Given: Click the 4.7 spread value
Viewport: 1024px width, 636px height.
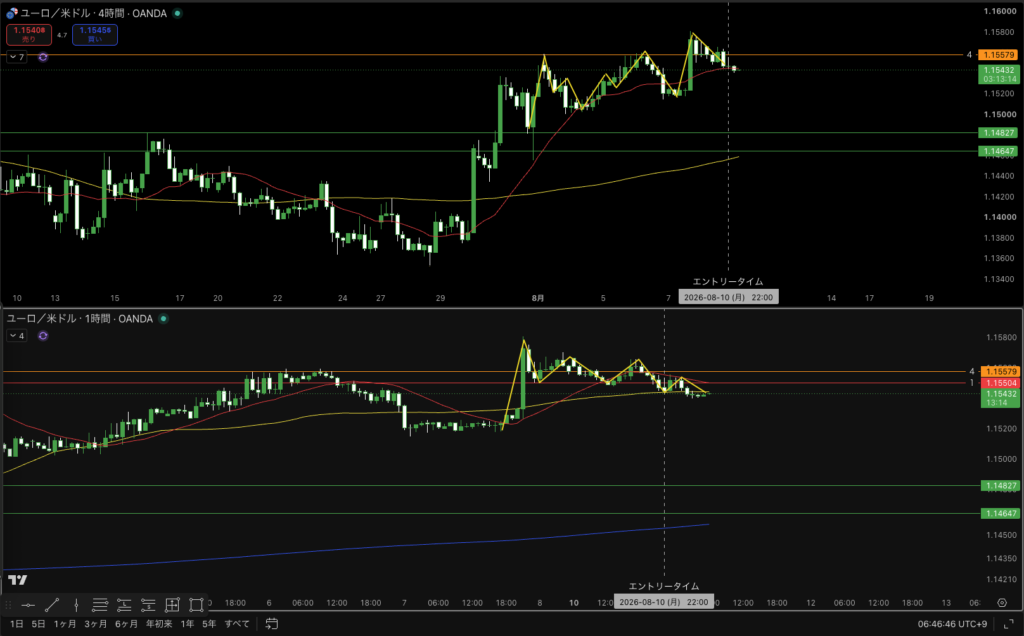Looking at the screenshot, I should click(x=62, y=35).
